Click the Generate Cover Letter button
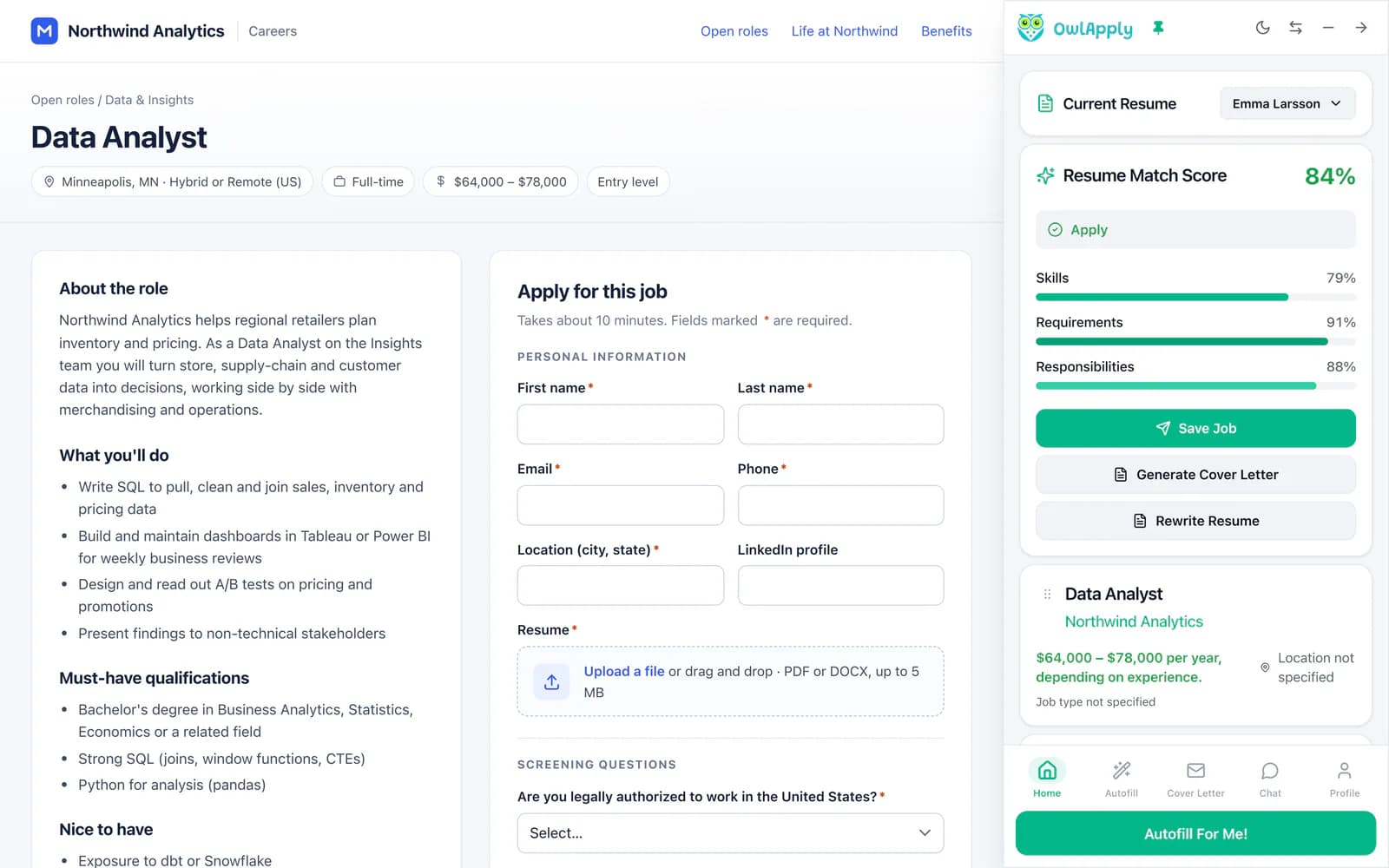1389x868 pixels. point(1195,475)
